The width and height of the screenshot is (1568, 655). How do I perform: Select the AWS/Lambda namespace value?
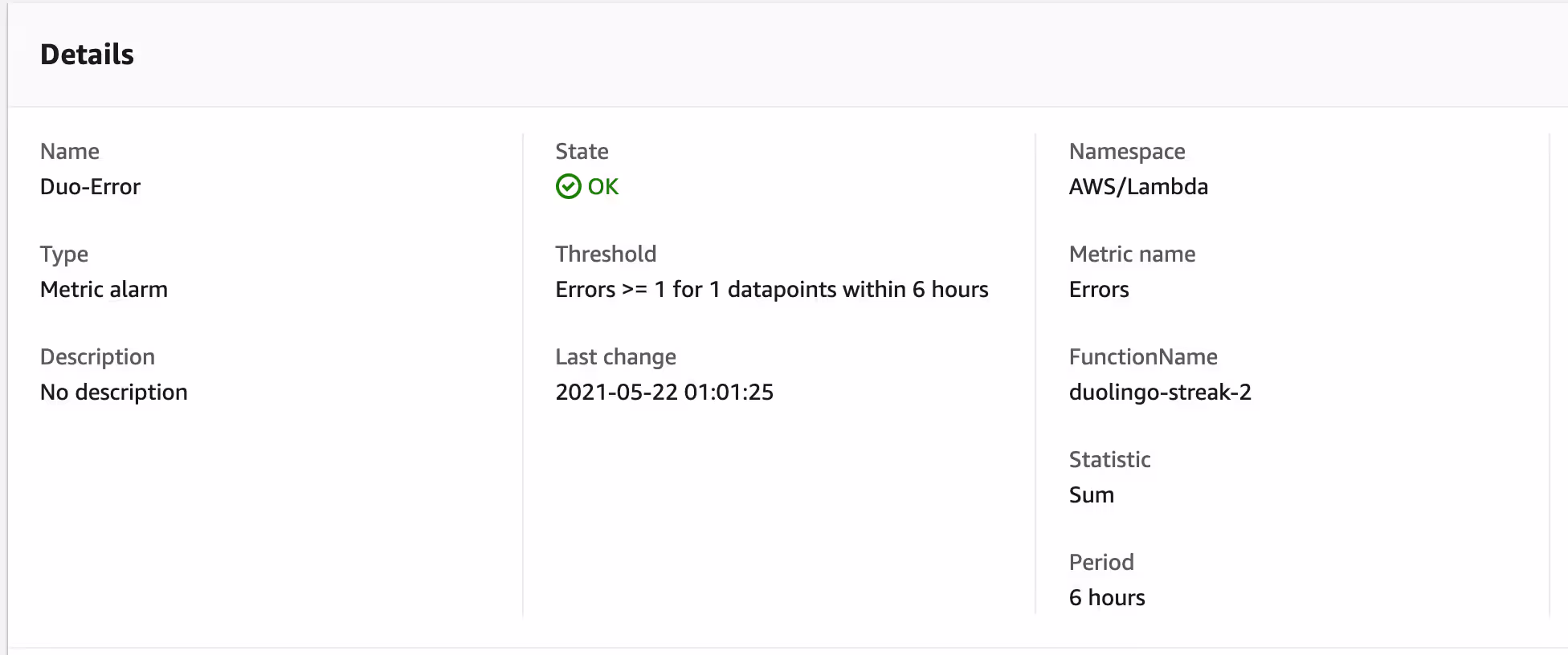pos(1137,186)
